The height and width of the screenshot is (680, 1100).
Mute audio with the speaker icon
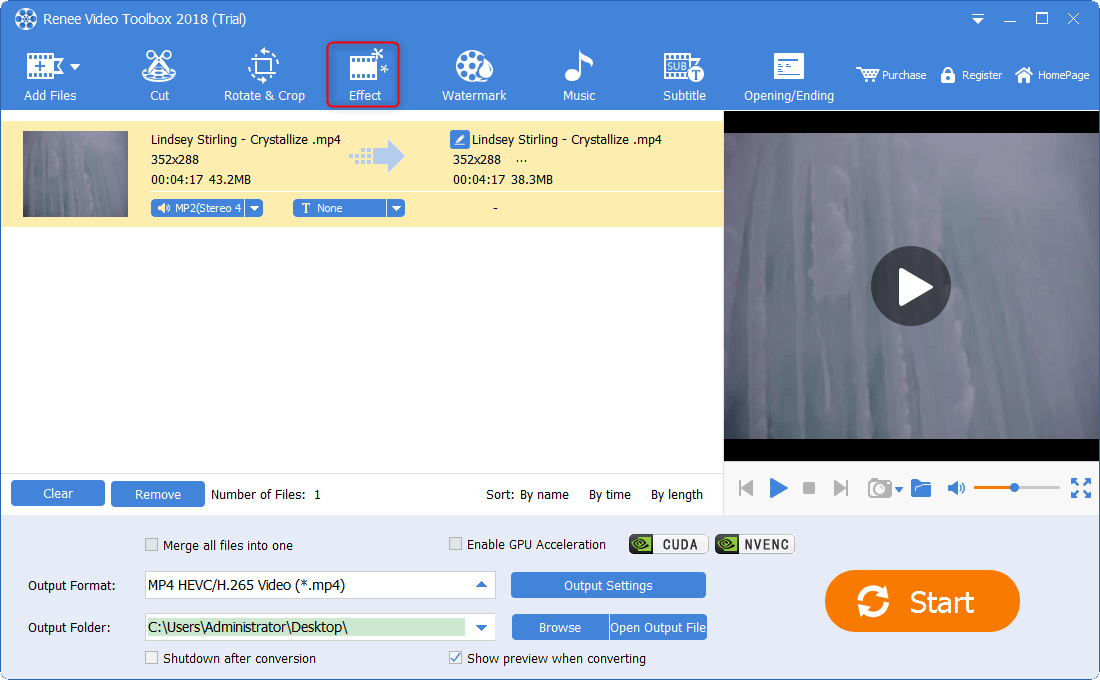(956, 488)
